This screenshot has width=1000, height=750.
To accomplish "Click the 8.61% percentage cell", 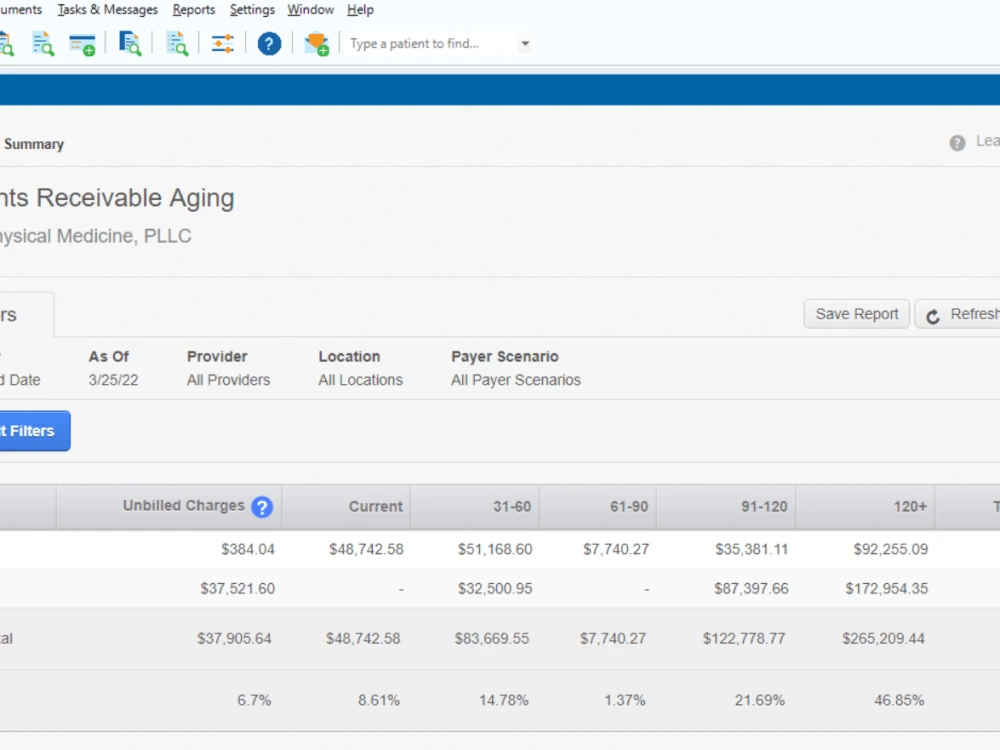I will (379, 700).
